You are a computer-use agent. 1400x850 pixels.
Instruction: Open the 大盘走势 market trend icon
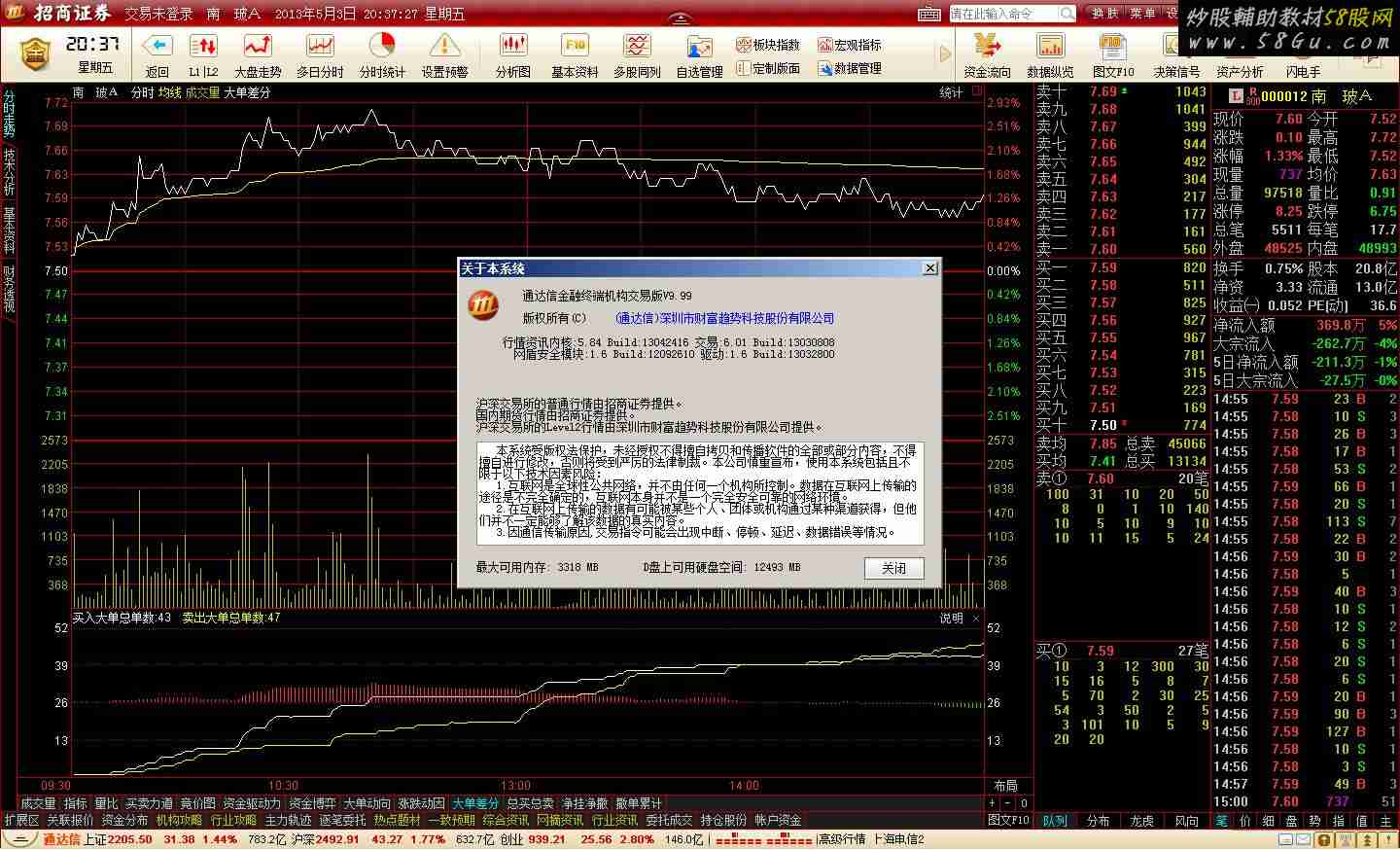258,46
